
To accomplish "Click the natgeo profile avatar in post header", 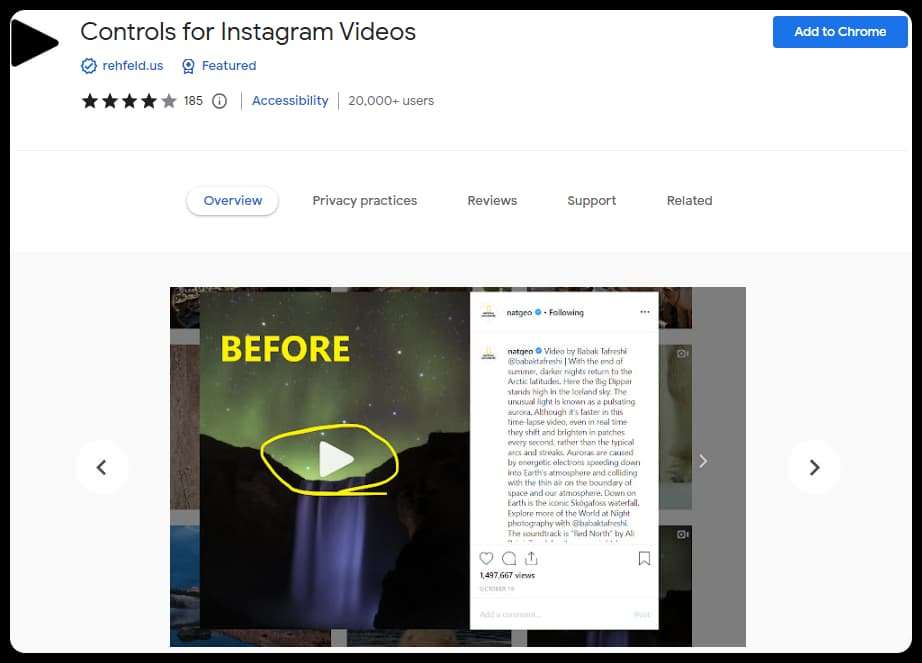I will pos(489,312).
